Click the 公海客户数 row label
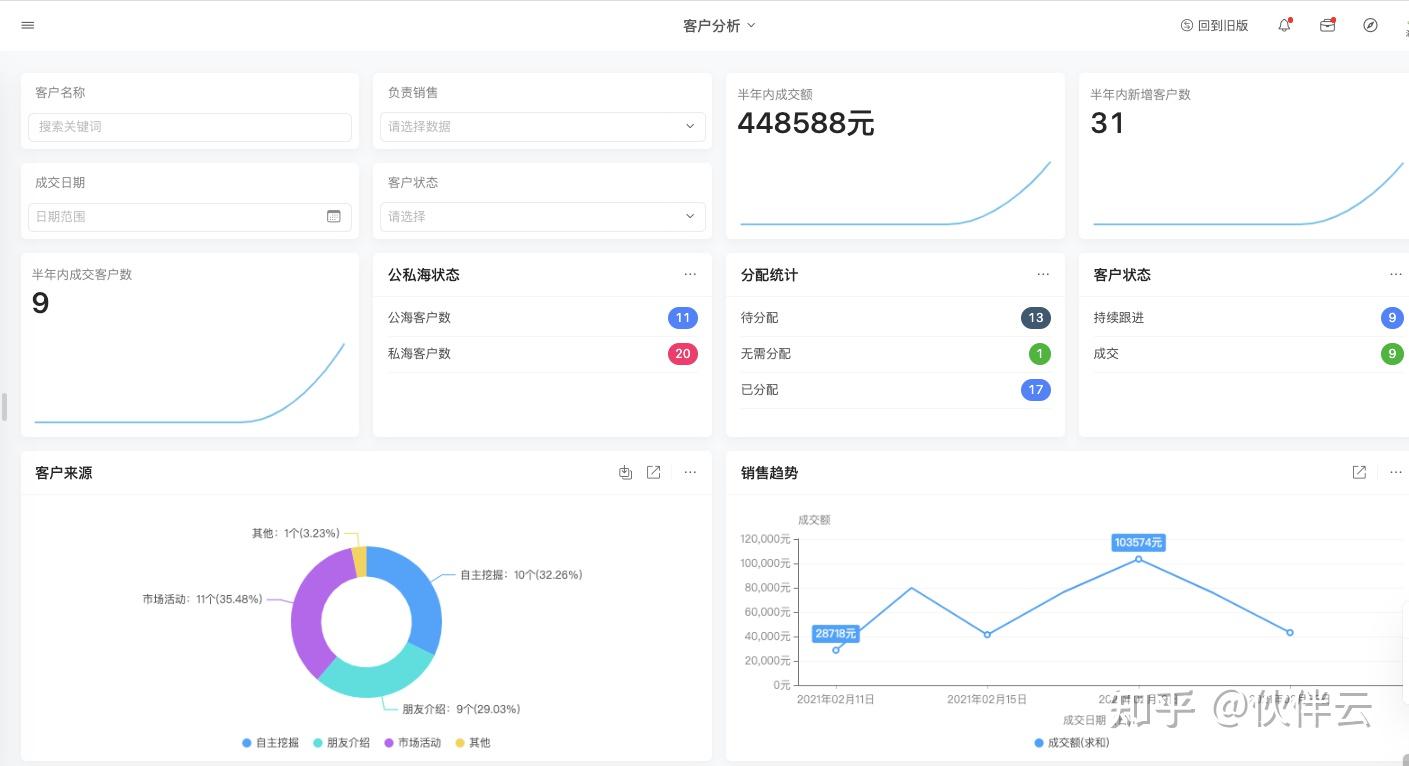The height and width of the screenshot is (766, 1409). point(419,318)
